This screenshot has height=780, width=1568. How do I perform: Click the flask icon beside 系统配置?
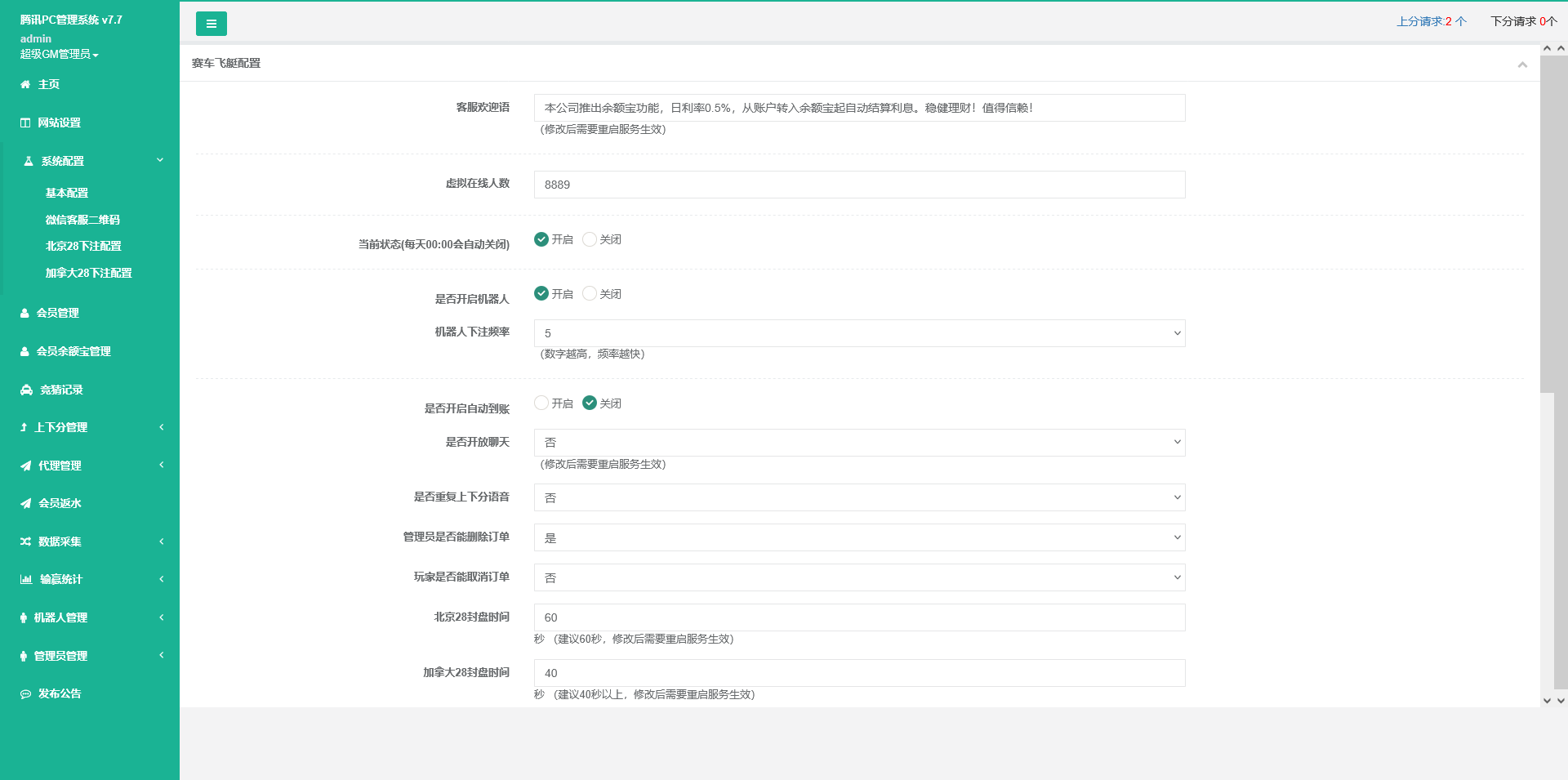(x=29, y=161)
